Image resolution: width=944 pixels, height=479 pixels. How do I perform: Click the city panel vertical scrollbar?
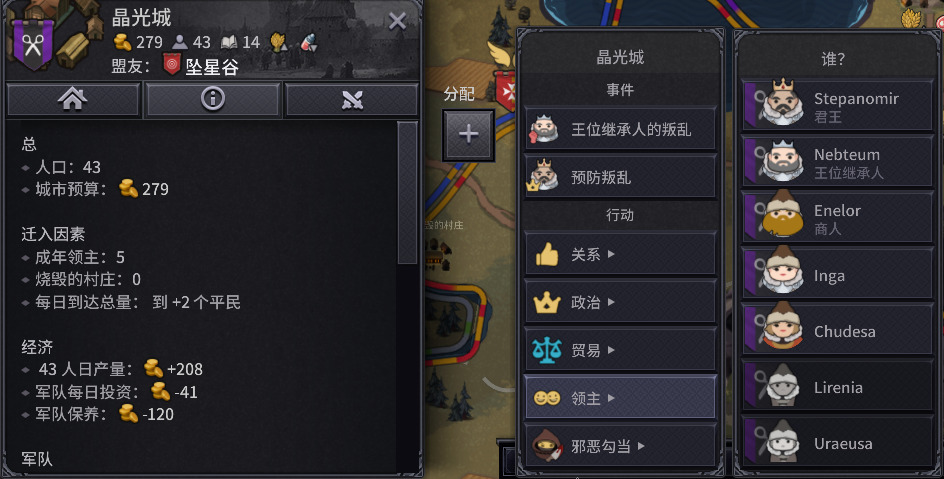(408, 193)
